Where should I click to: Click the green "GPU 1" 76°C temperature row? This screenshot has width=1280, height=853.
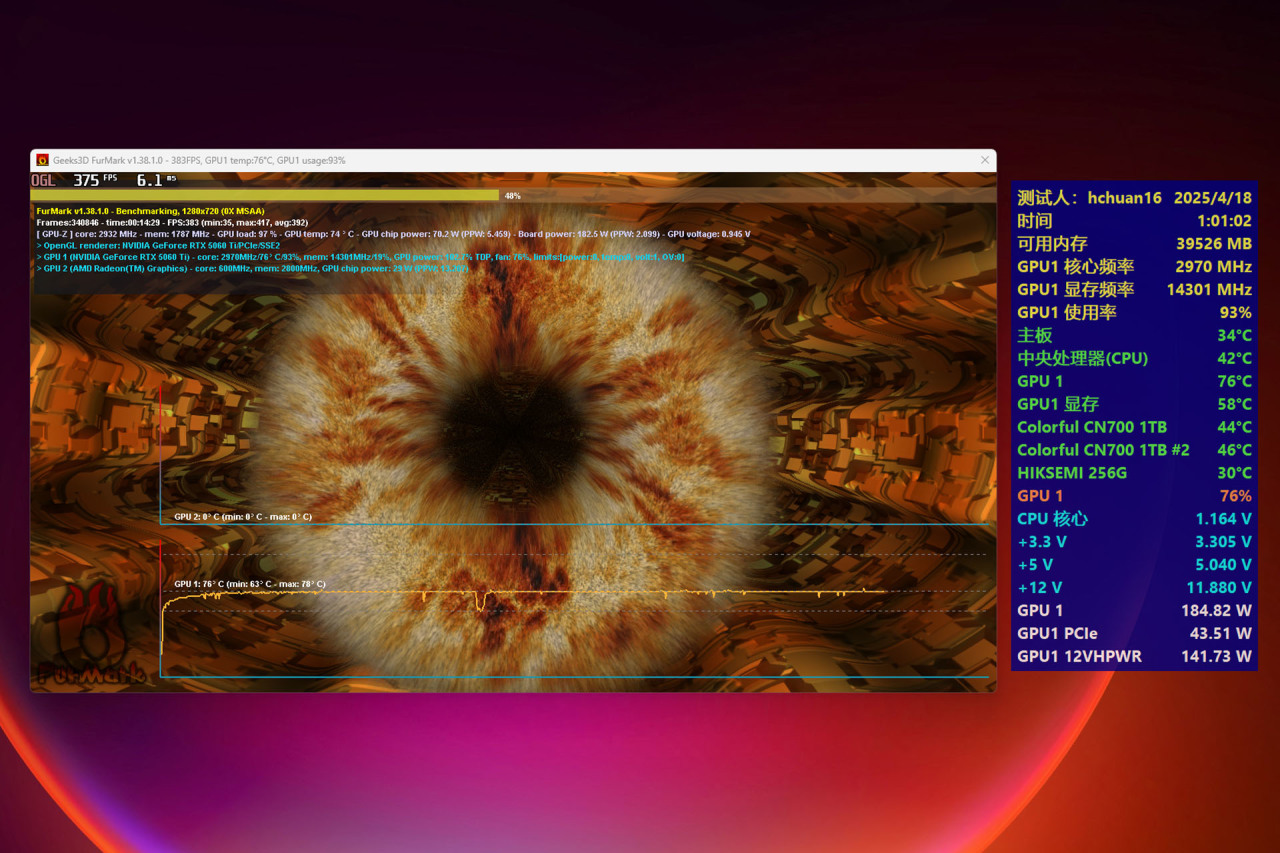1134,381
